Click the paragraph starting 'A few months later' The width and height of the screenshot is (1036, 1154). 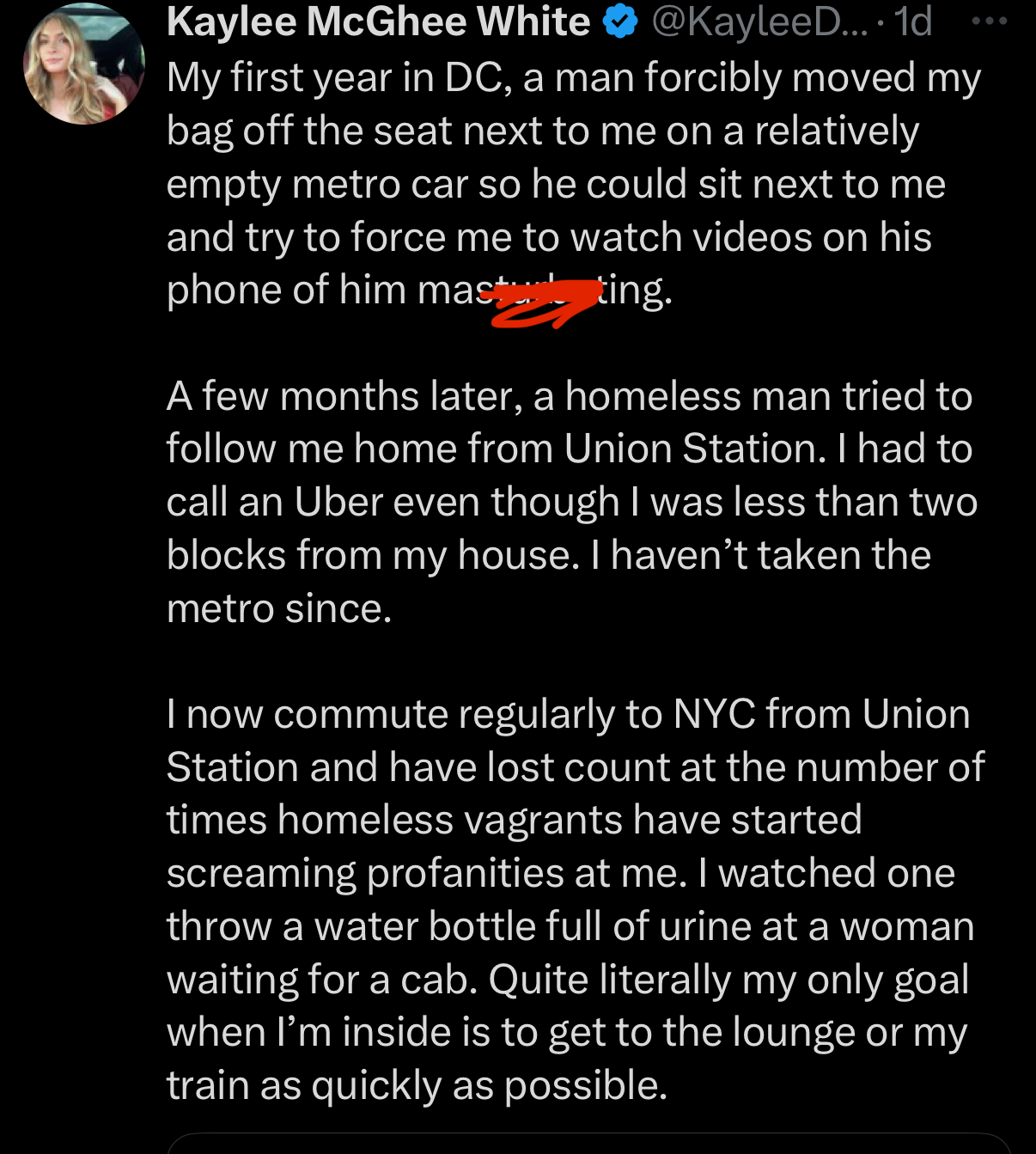[x=571, y=503]
